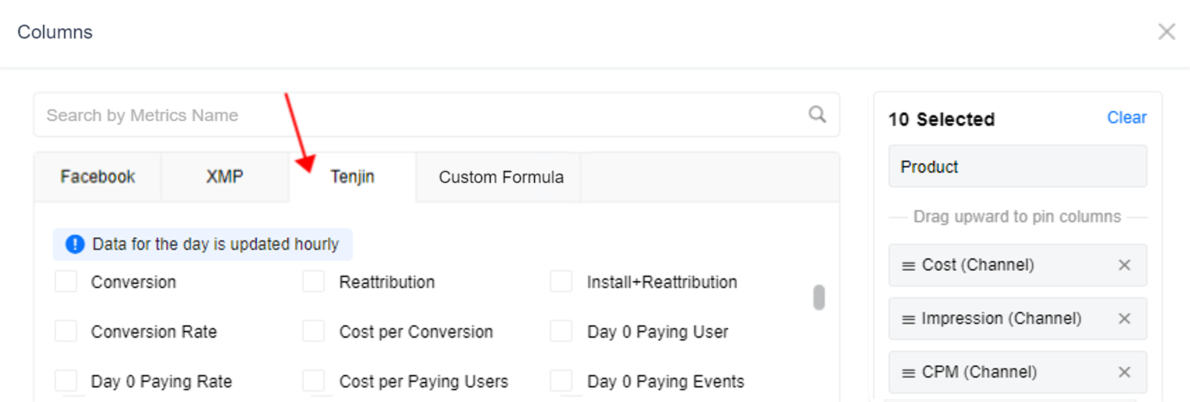Enable the Reattribution checkbox
Viewport: 1190px width, 402px height.
(313, 281)
